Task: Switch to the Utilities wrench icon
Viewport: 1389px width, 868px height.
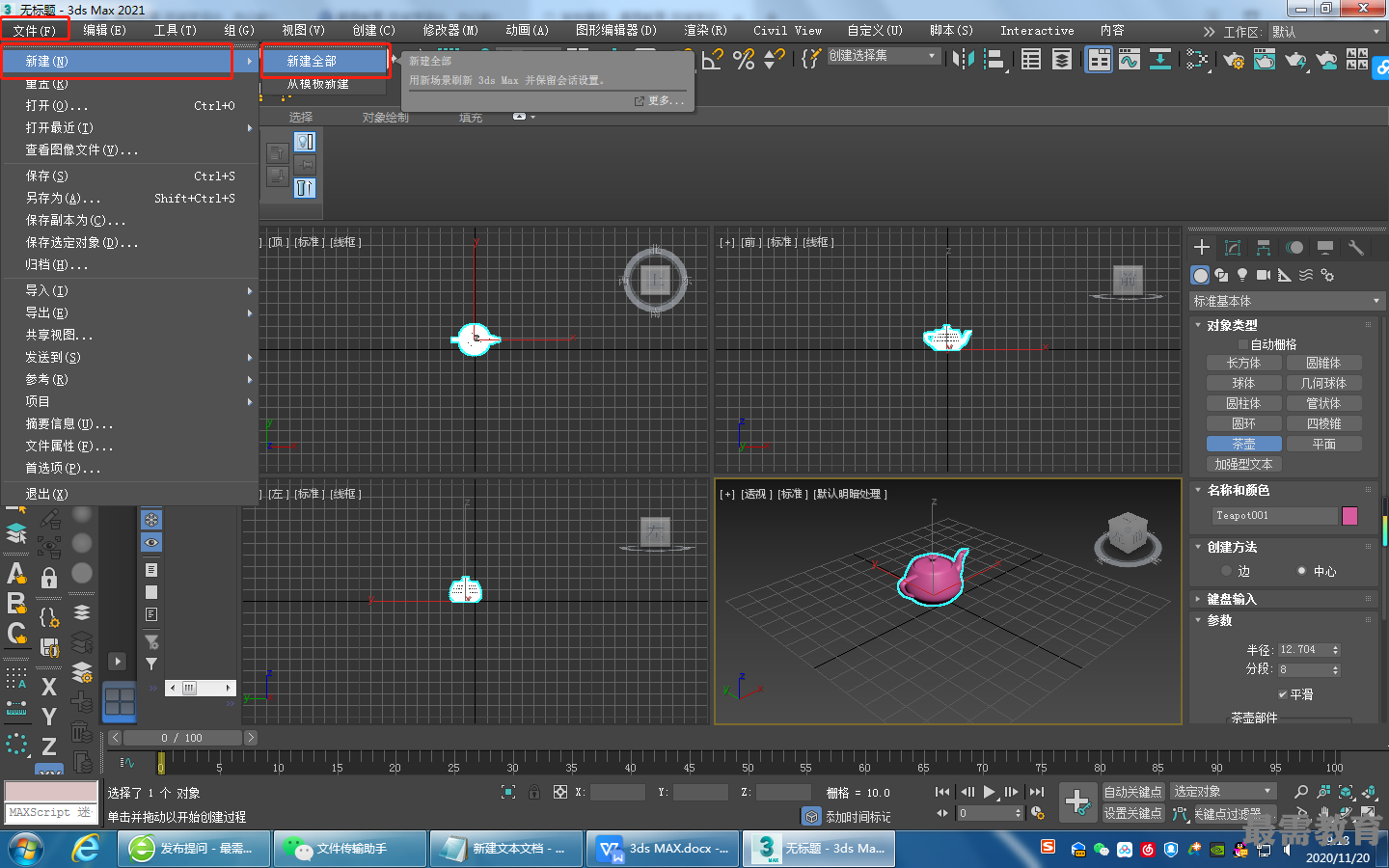Action: pyautogui.click(x=1356, y=248)
